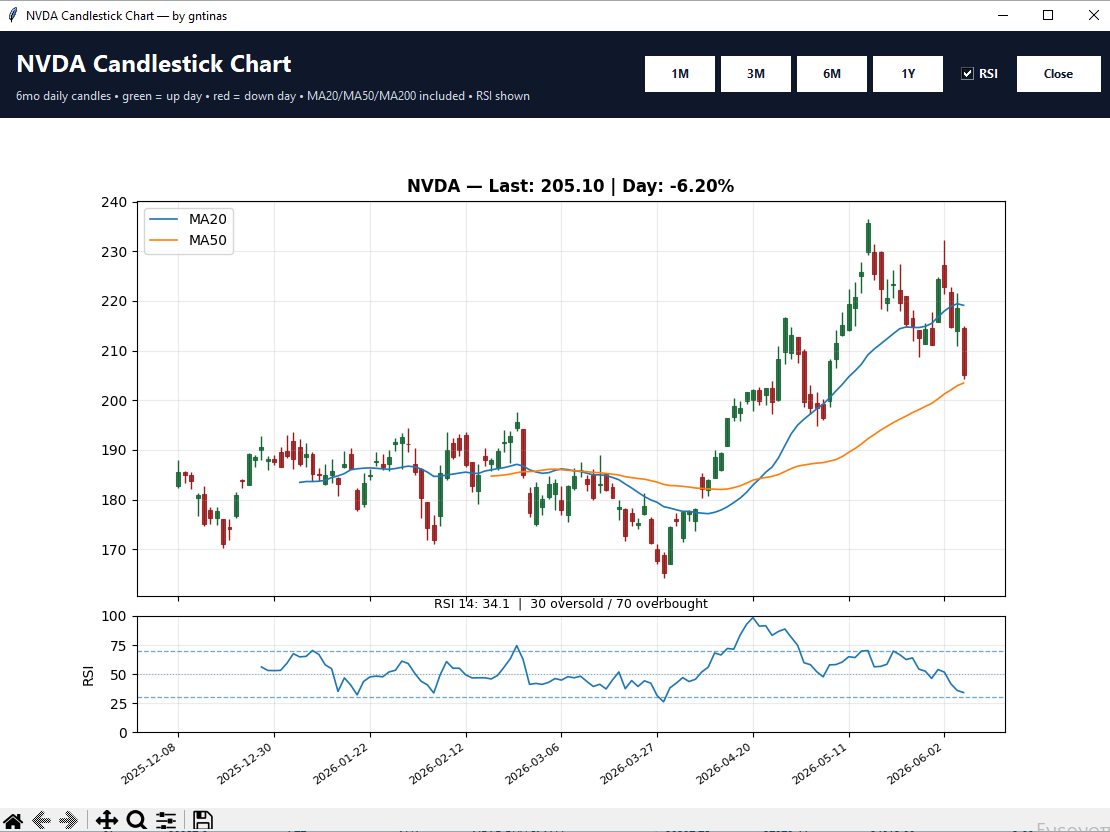This screenshot has height=832, width=1110.
Task: Choose the 6M time range button
Action: [x=832, y=74]
